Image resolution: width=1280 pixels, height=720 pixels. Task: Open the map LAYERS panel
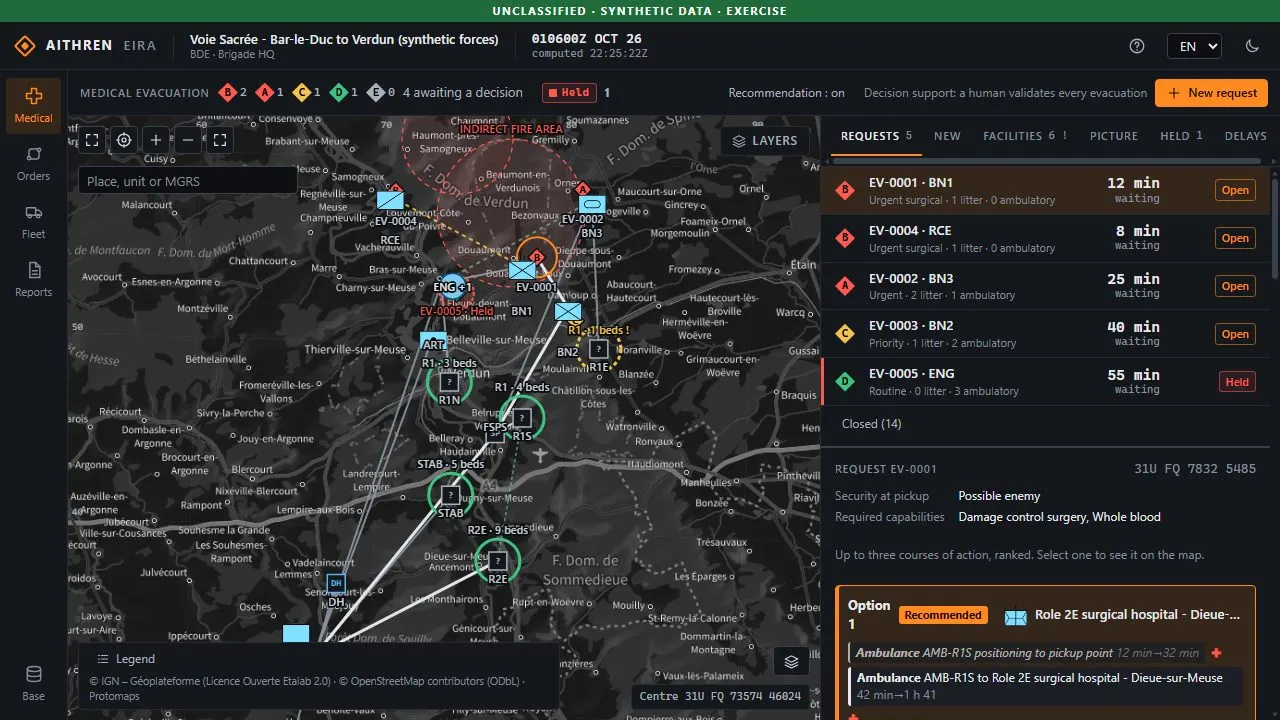coord(765,141)
